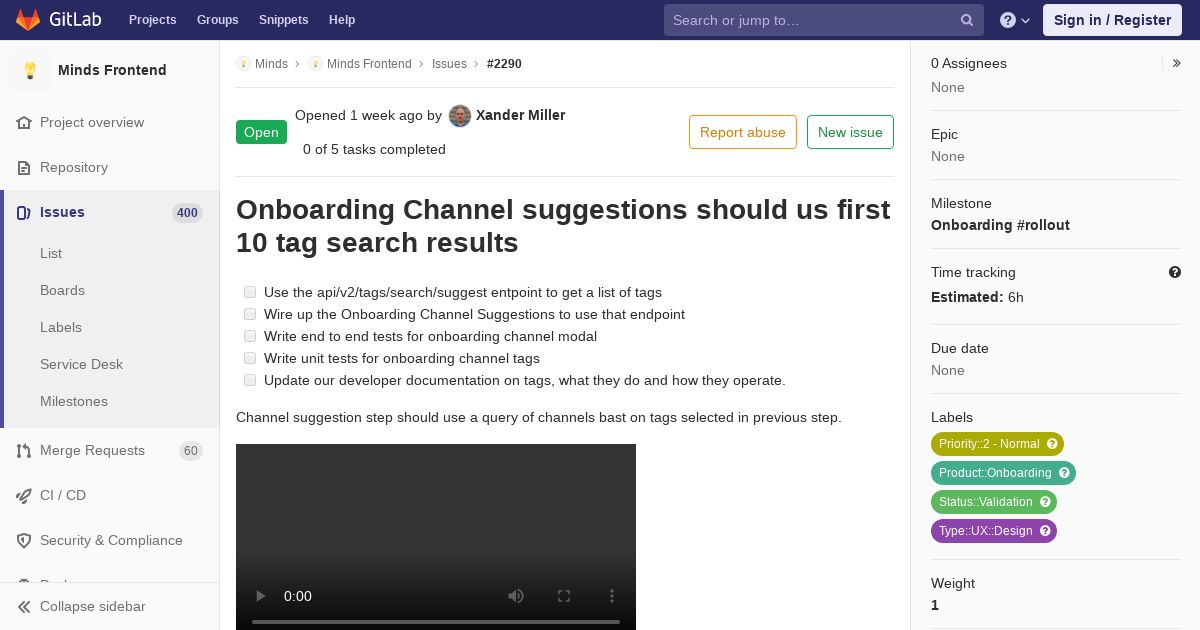Click the Type::UX::Design label

point(986,531)
